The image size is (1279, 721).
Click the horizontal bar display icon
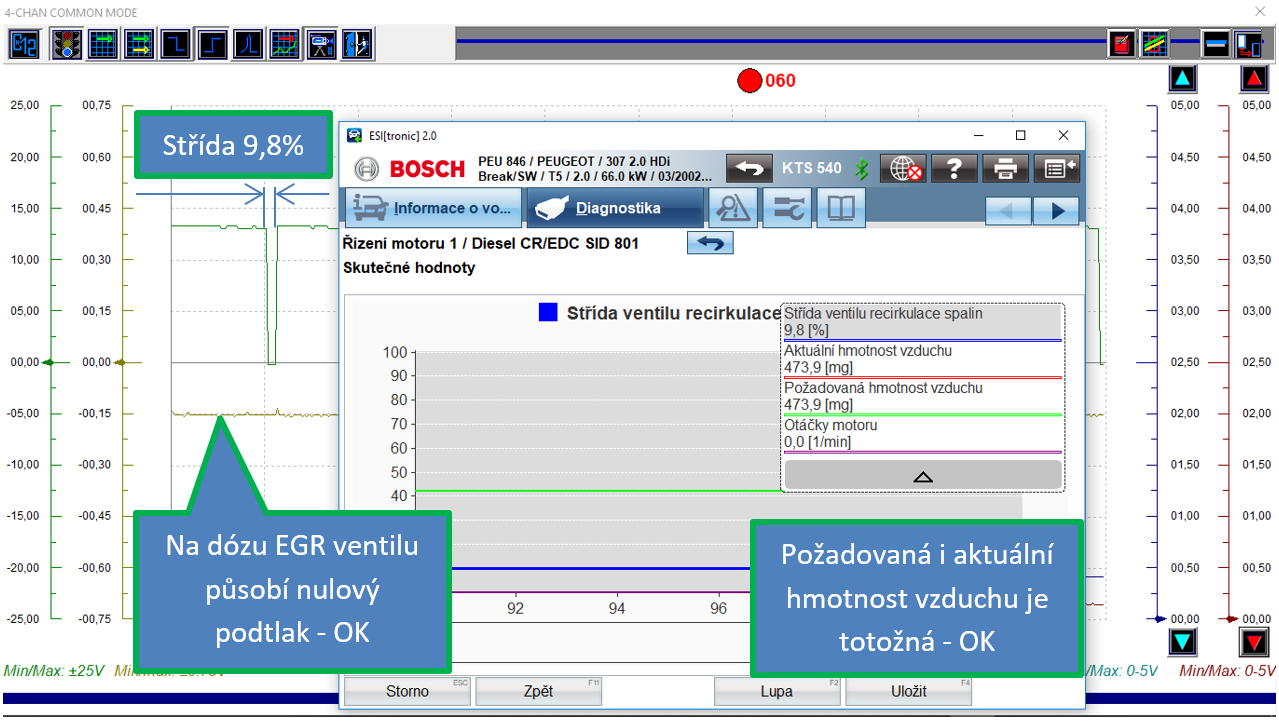pos(1215,44)
